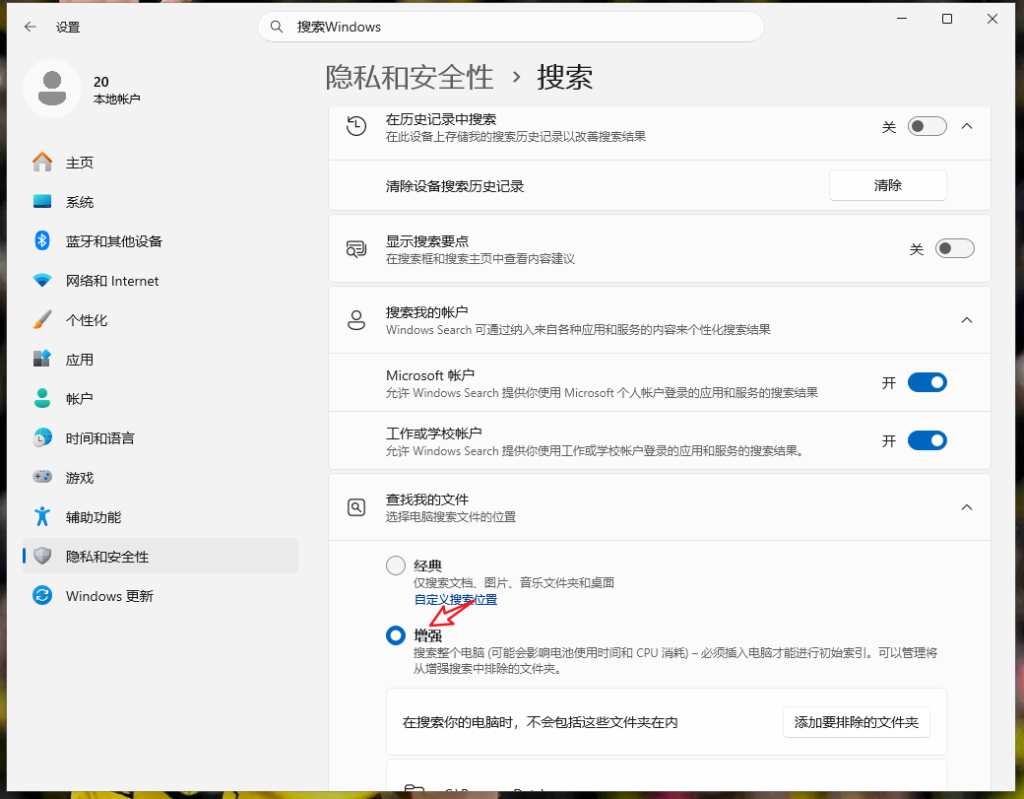This screenshot has width=1024, height=799.
Task: Click the back arrow in Settings header
Action: tap(30, 27)
